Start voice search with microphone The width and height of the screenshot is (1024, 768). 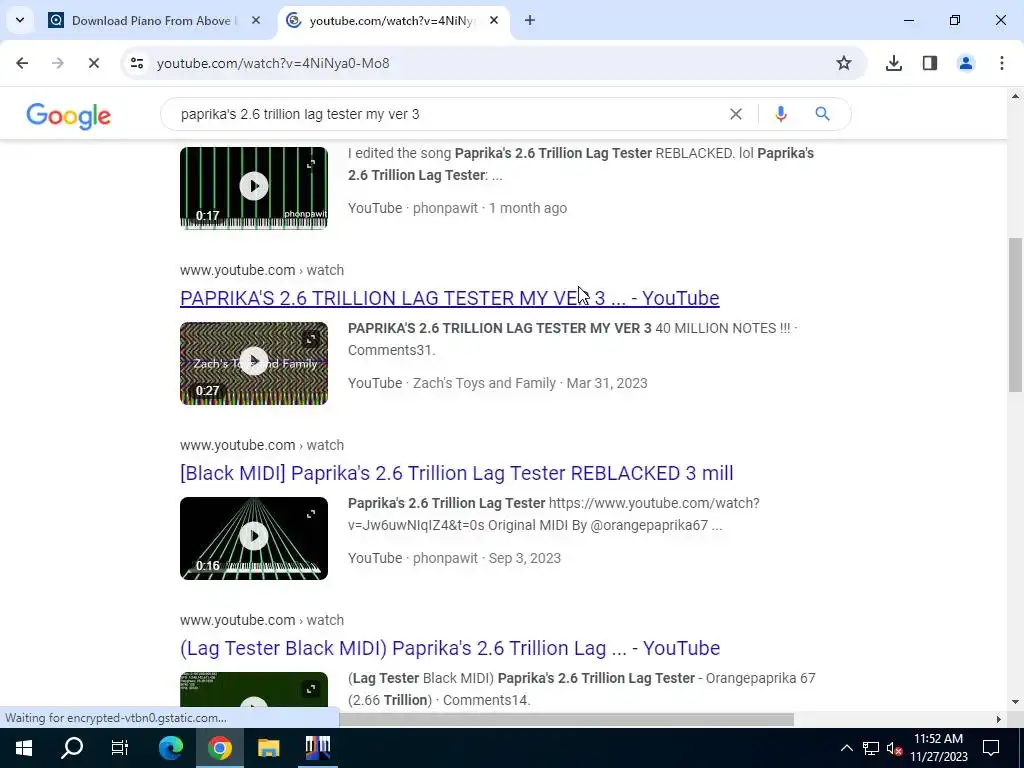(x=780, y=114)
